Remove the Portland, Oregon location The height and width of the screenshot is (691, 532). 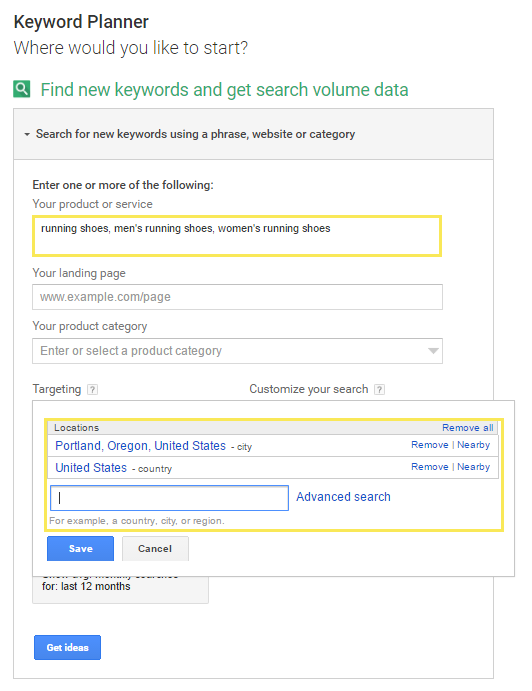pyautogui.click(x=430, y=445)
